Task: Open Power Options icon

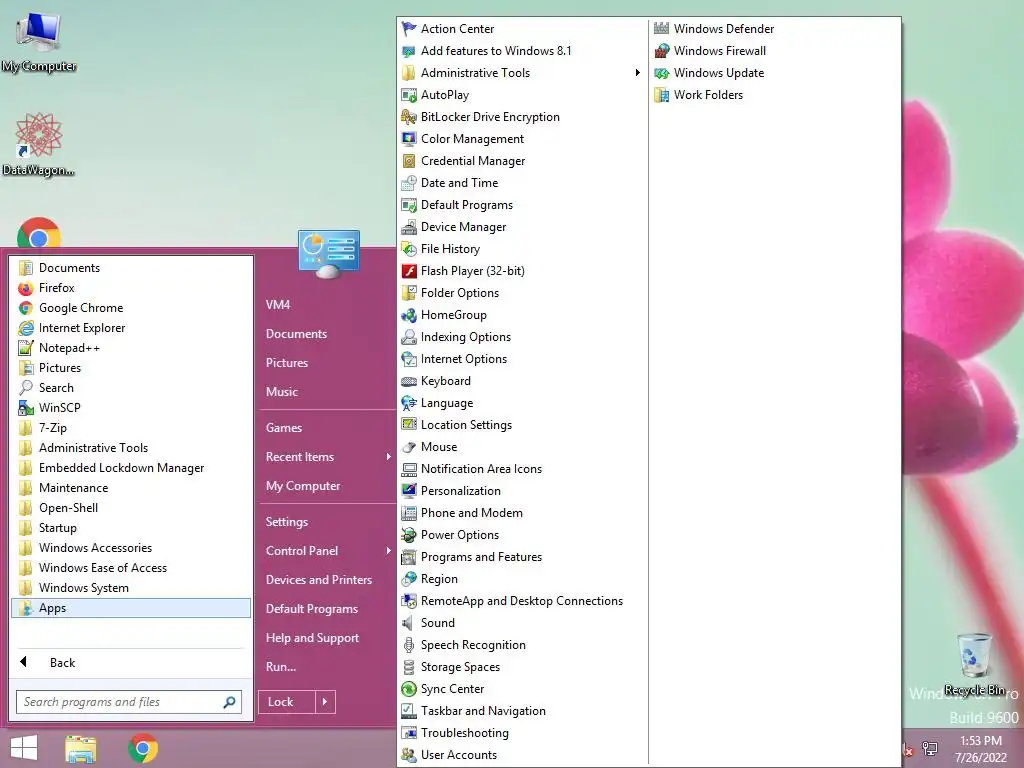Action: (x=409, y=535)
